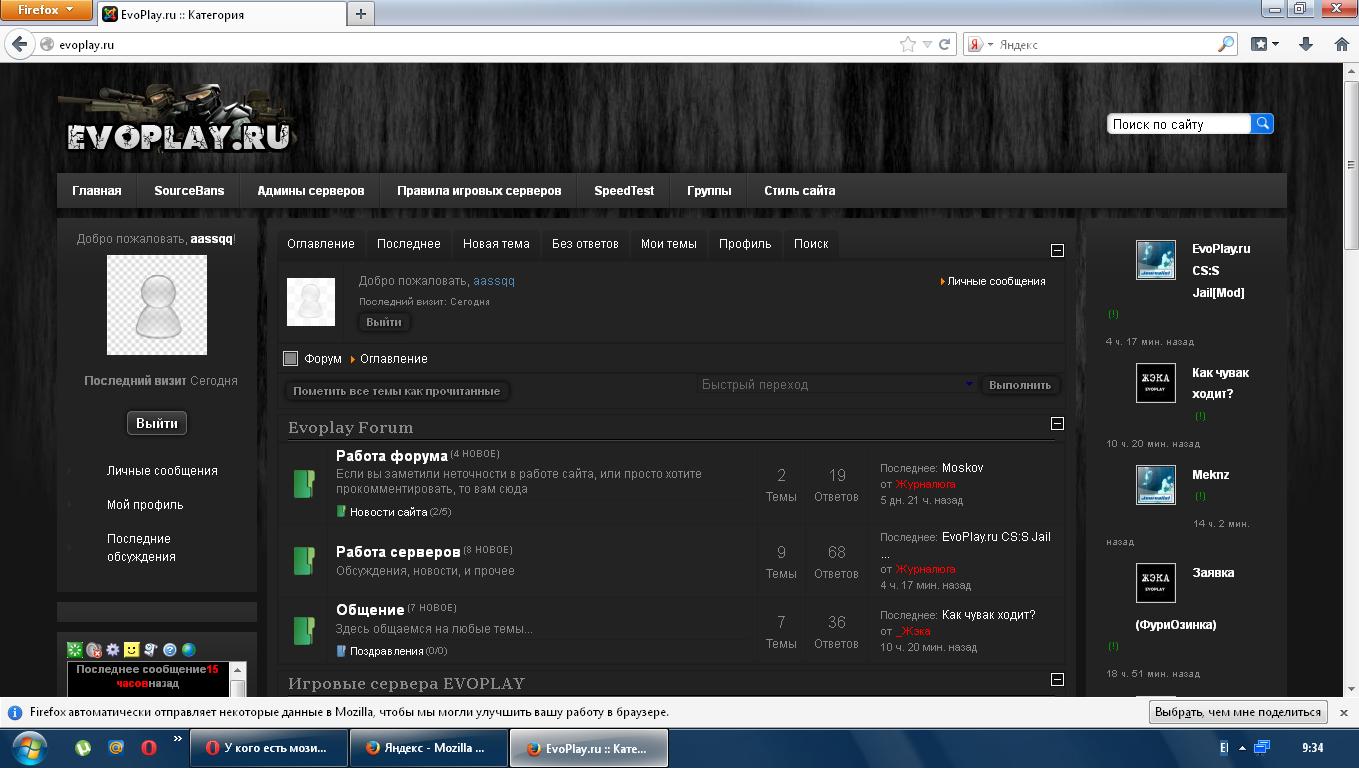Click the Выйти button in the left sidebar
The height and width of the screenshot is (769, 1359).
point(157,423)
